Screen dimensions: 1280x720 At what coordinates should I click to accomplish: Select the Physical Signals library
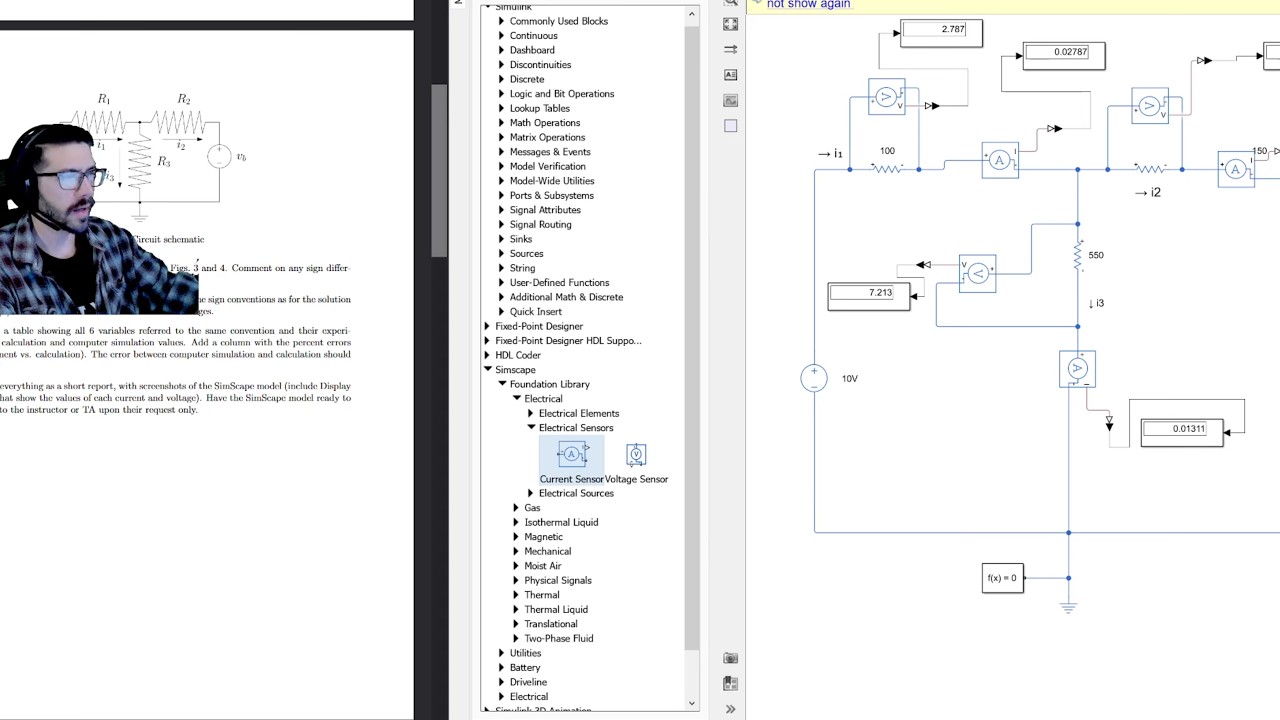(558, 580)
